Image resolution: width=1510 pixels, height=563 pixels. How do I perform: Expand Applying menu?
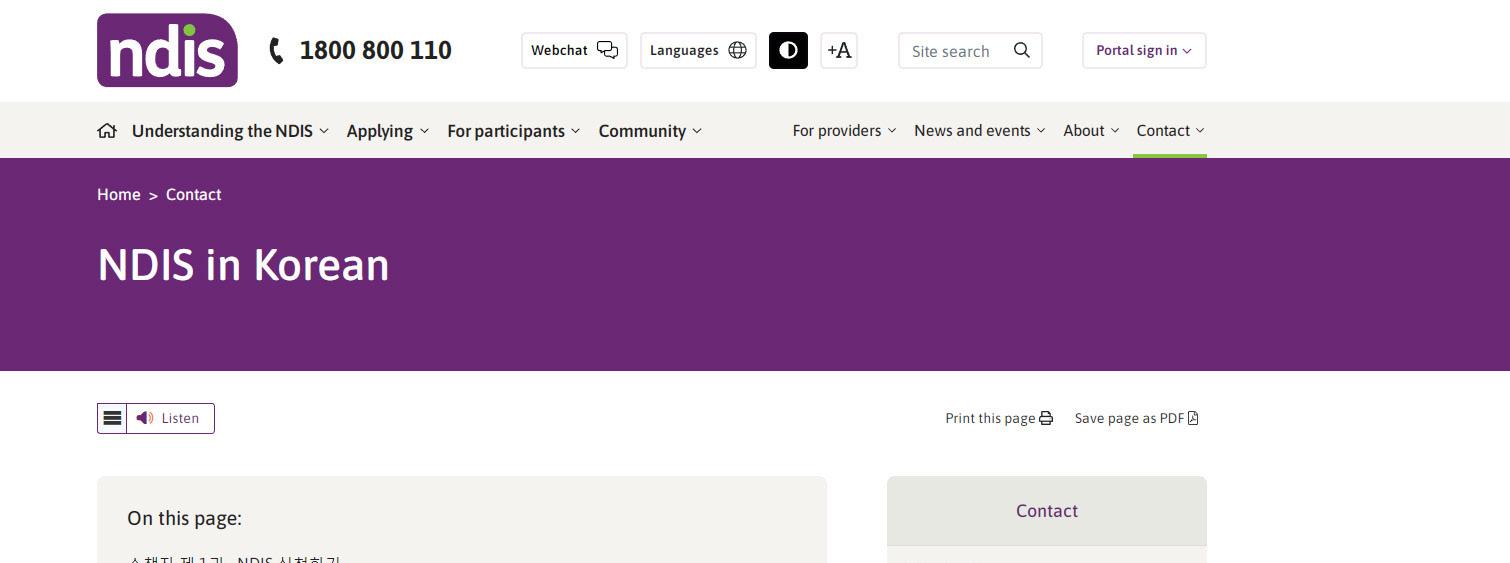point(388,131)
